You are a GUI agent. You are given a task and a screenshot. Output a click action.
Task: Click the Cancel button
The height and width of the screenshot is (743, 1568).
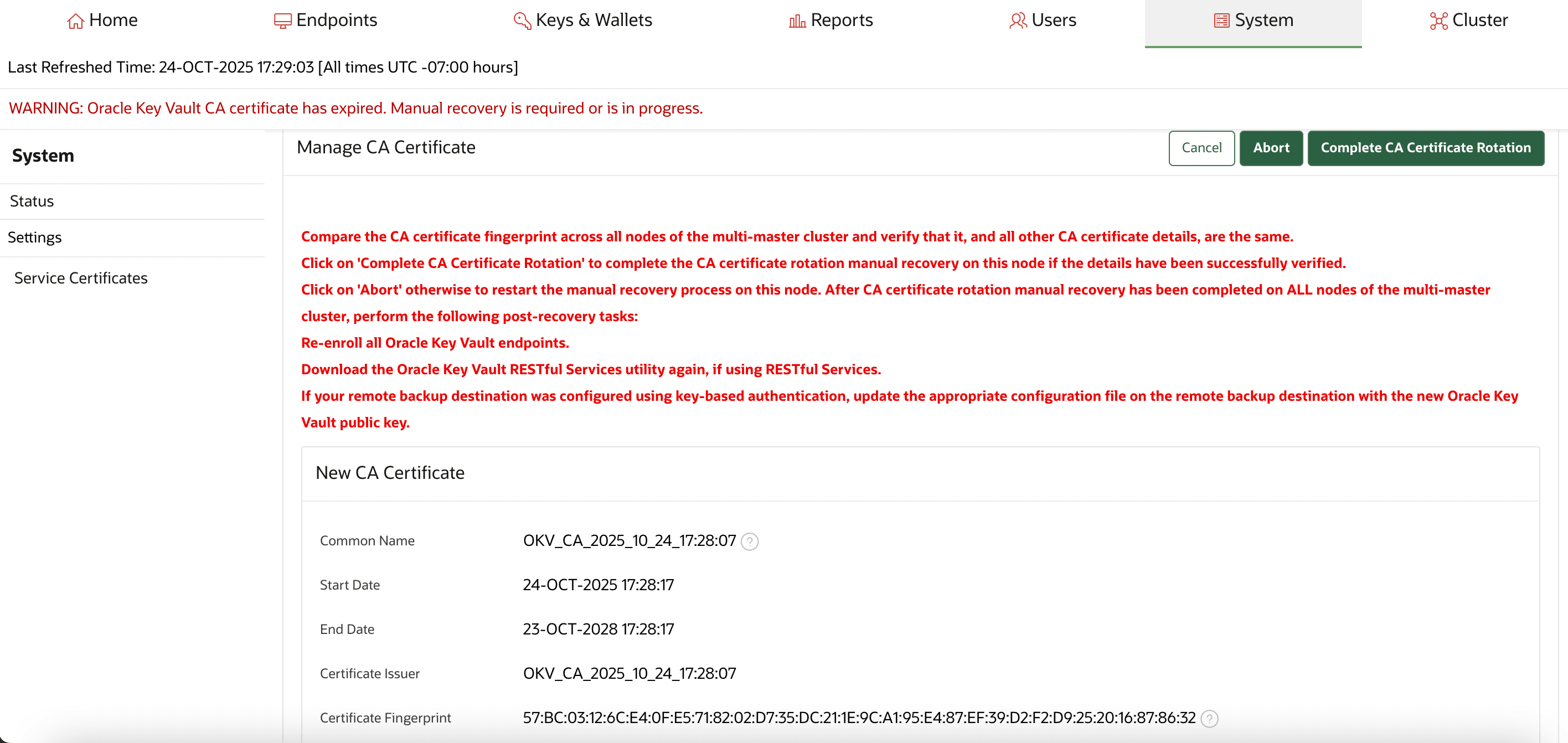click(x=1201, y=148)
